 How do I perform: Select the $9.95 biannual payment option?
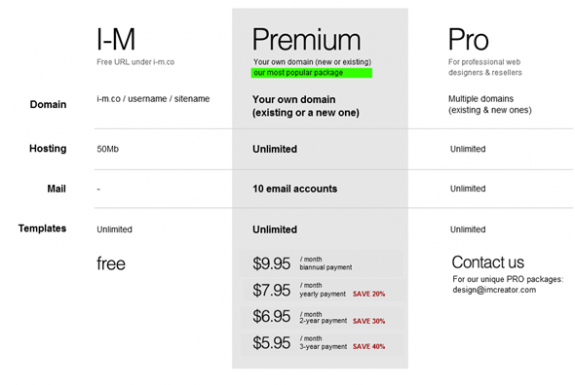[321, 263]
